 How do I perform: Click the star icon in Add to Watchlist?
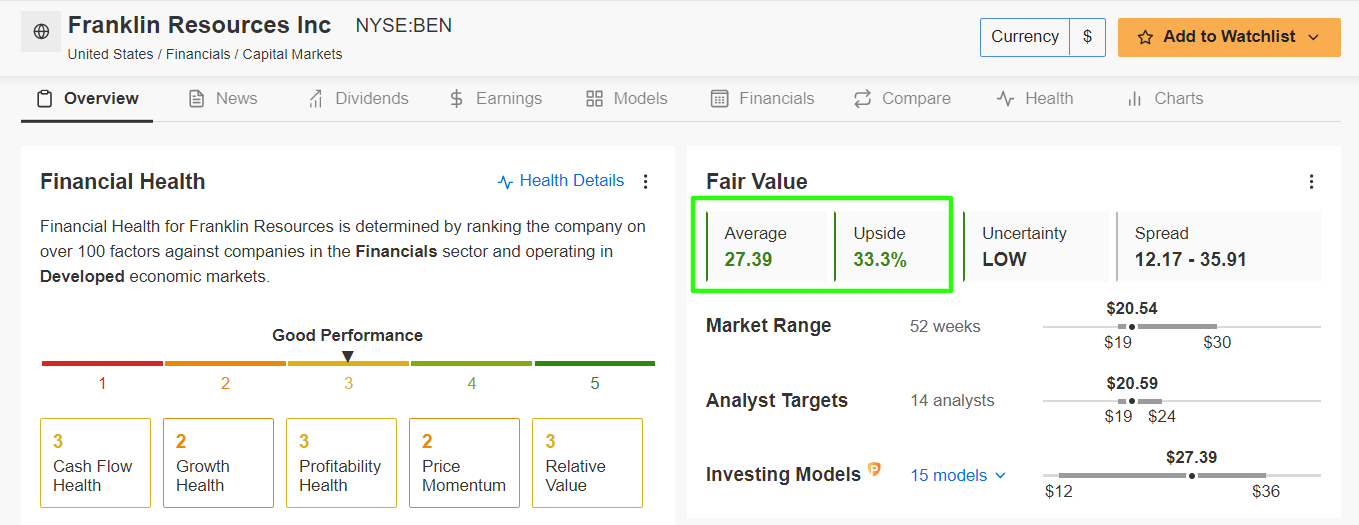(1145, 37)
